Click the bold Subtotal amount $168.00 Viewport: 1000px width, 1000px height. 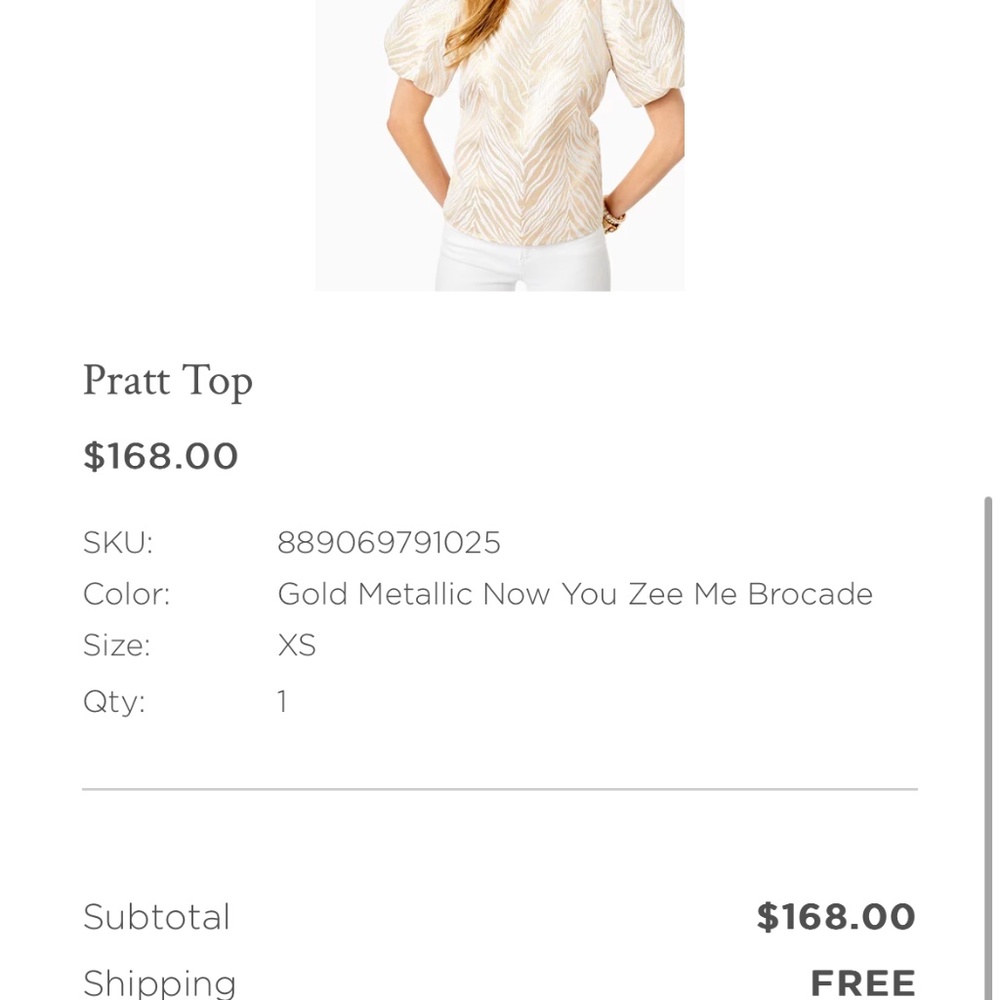click(836, 917)
